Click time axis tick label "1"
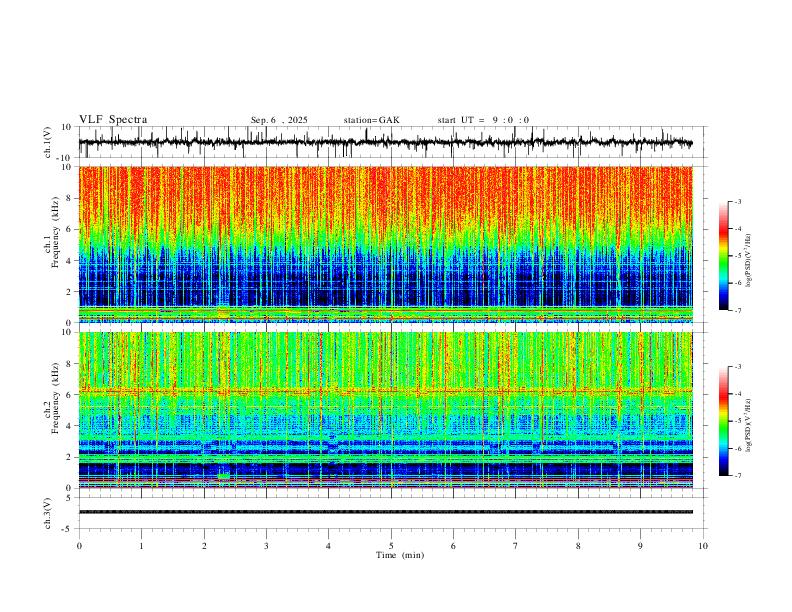792x612 pixels. pos(141,546)
